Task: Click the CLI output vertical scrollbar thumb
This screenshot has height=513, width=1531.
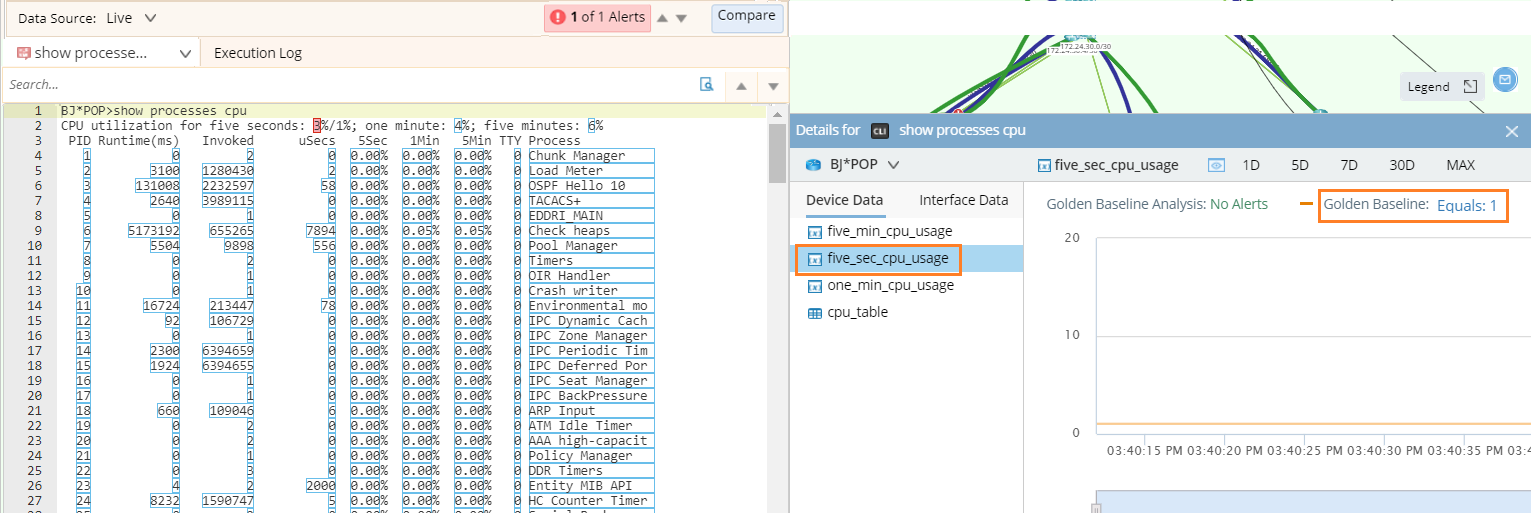Action: pos(777,153)
